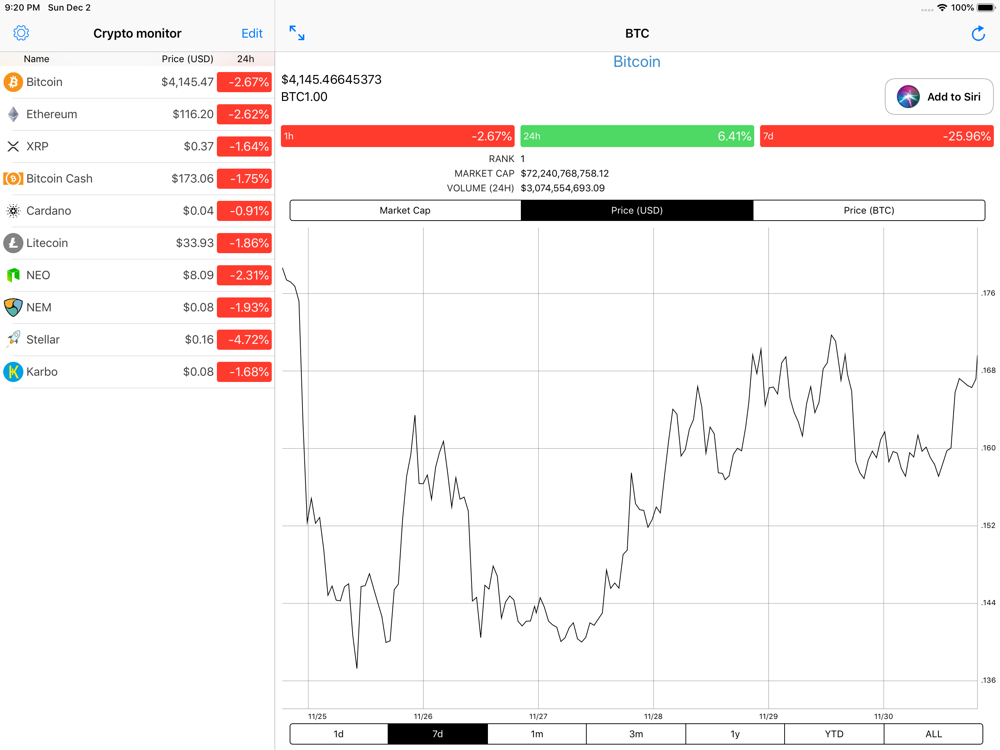Open settings via the gear icon
This screenshot has height=750, width=1000.
(x=21, y=33)
